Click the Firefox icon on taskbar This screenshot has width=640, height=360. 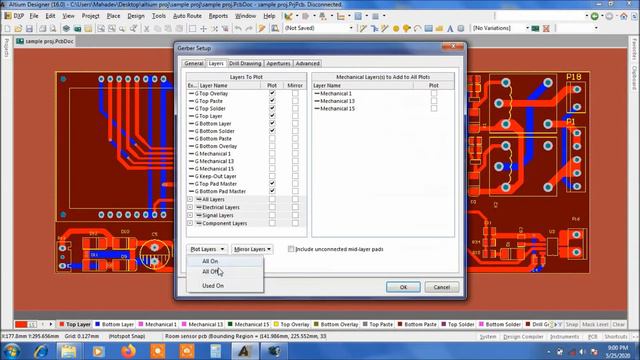click(128, 351)
